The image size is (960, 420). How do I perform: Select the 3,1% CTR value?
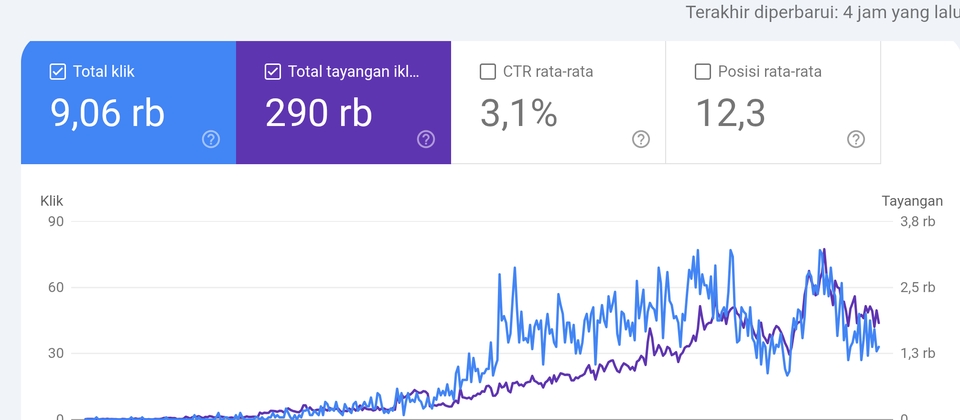519,113
